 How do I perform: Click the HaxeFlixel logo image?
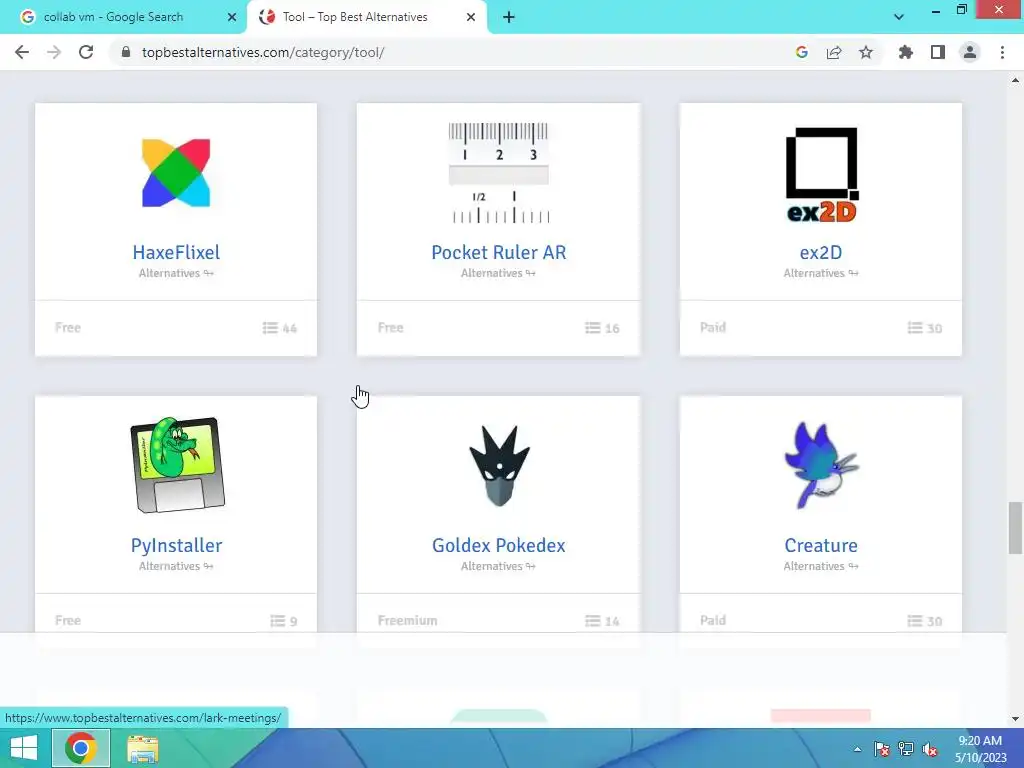tap(176, 173)
